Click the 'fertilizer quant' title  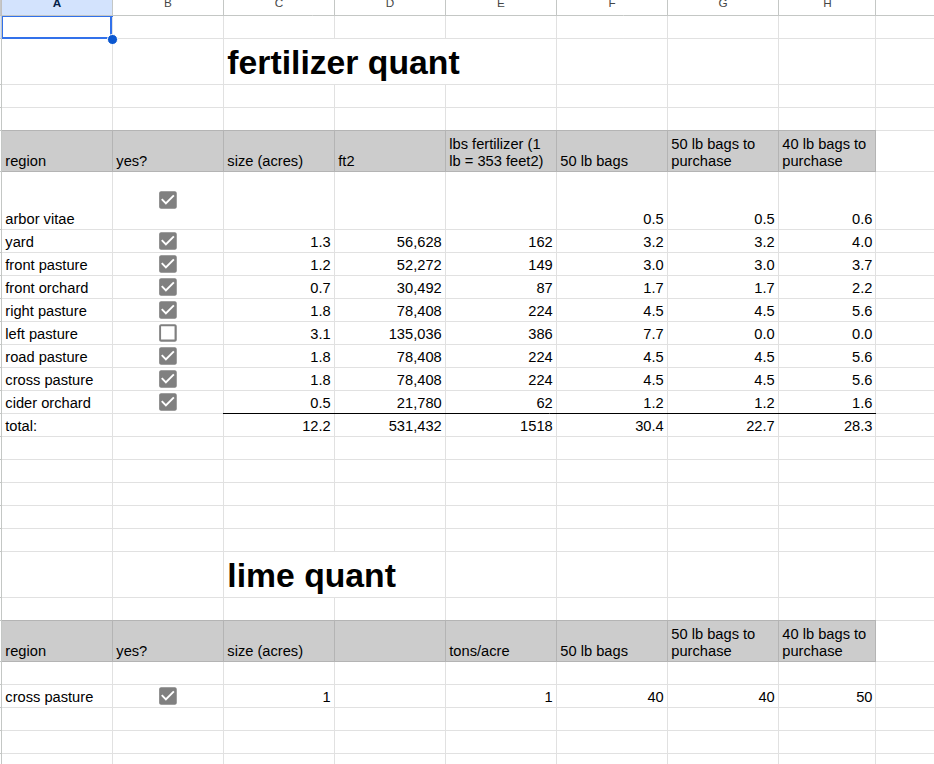tap(343, 63)
